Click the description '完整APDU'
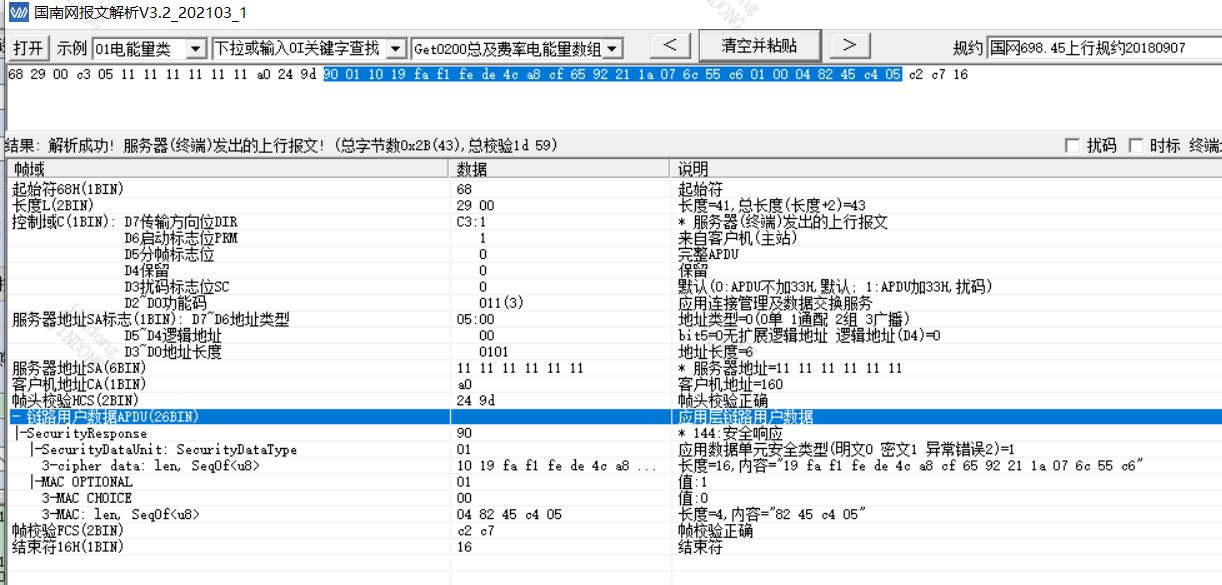 coord(708,254)
